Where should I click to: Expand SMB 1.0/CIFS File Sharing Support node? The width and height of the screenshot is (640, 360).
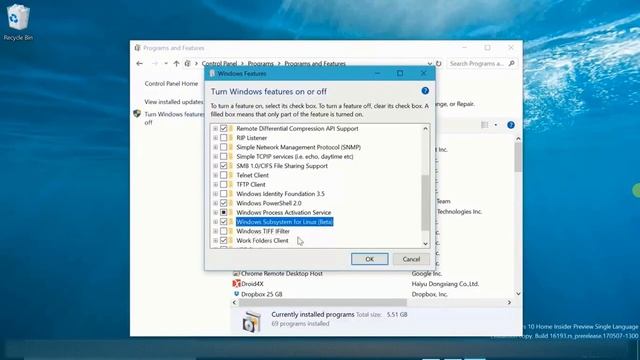point(216,166)
